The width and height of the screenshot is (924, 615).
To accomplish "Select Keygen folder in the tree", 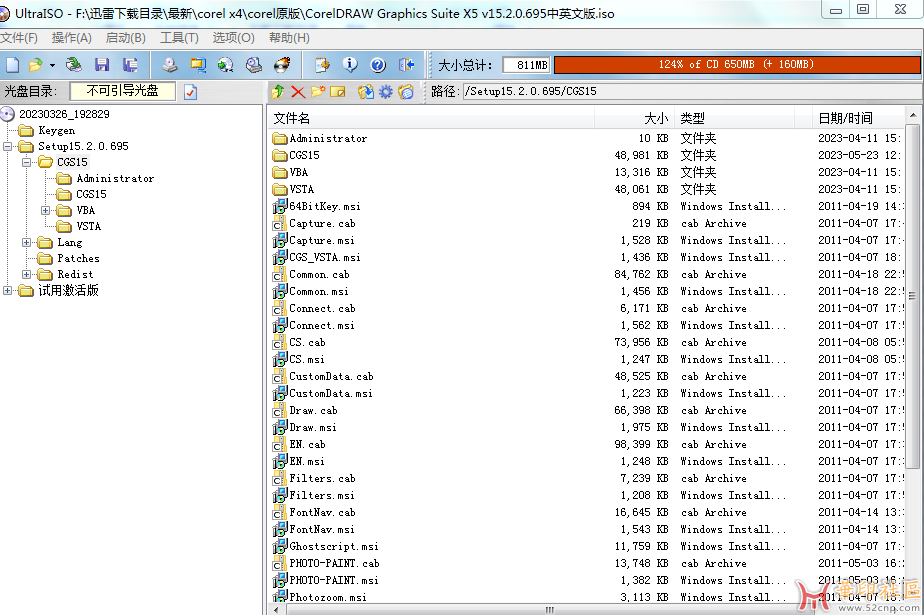I will 57,130.
